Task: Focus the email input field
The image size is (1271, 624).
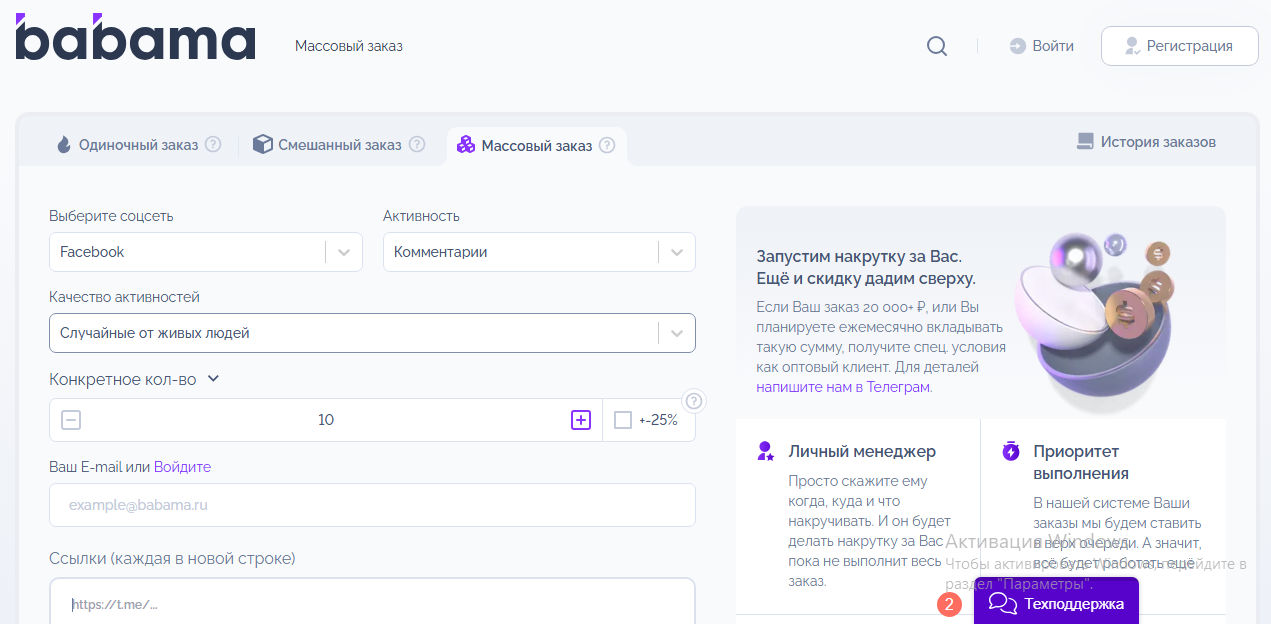Action: [x=372, y=505]
